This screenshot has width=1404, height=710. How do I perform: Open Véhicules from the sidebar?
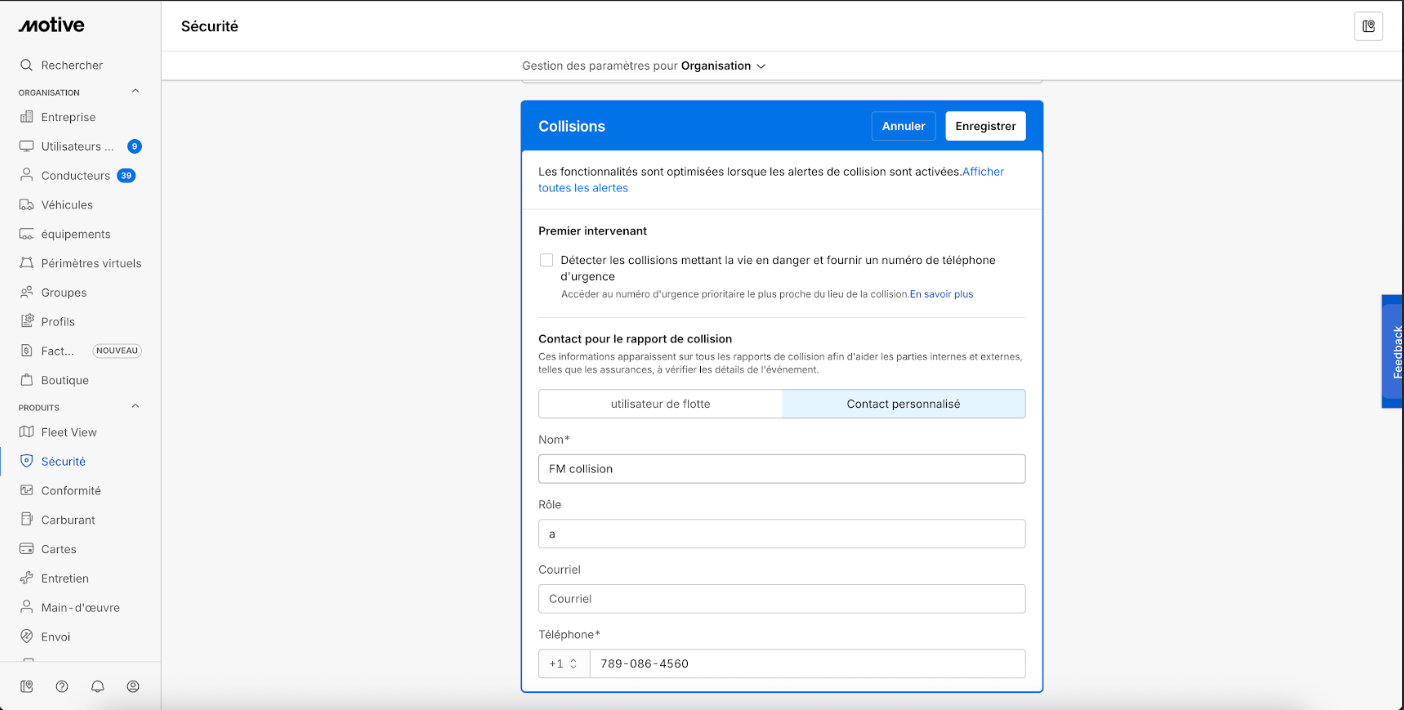[x=66, y=205]
